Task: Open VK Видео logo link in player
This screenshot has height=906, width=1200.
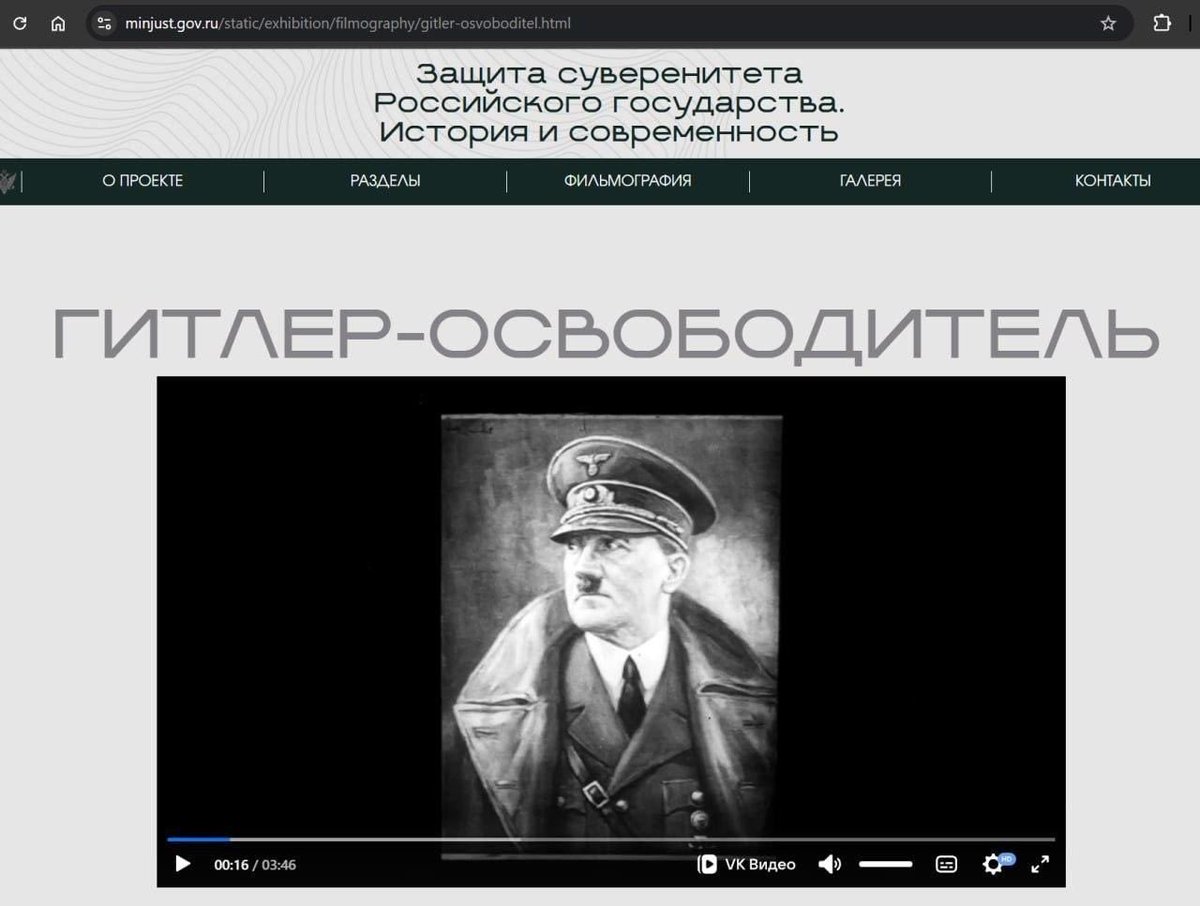Action: point(746,864)
